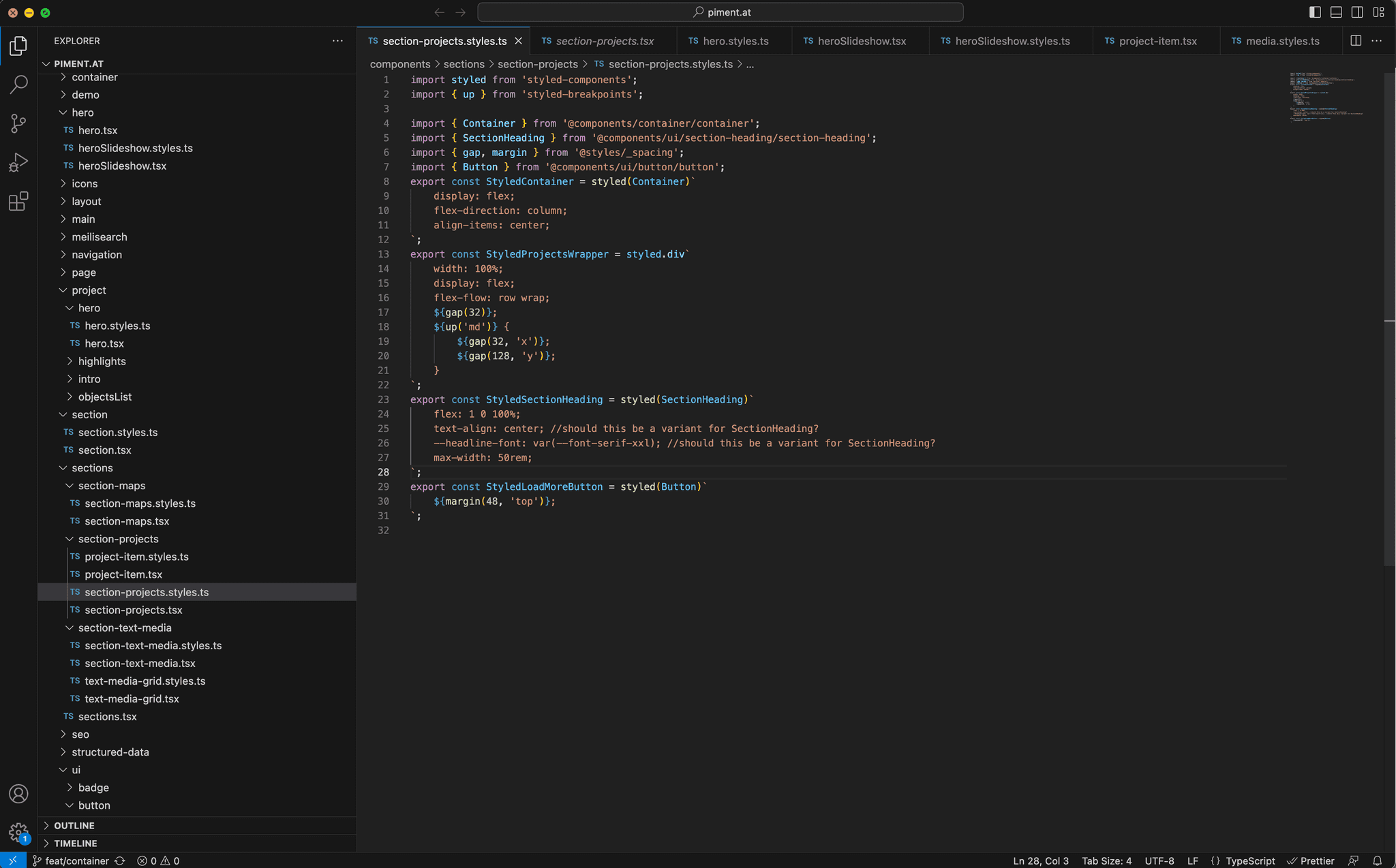Switch to project-item.tsx tab
The height and width of the screenshot is (868, 1396).
(x=1157, y=41)
